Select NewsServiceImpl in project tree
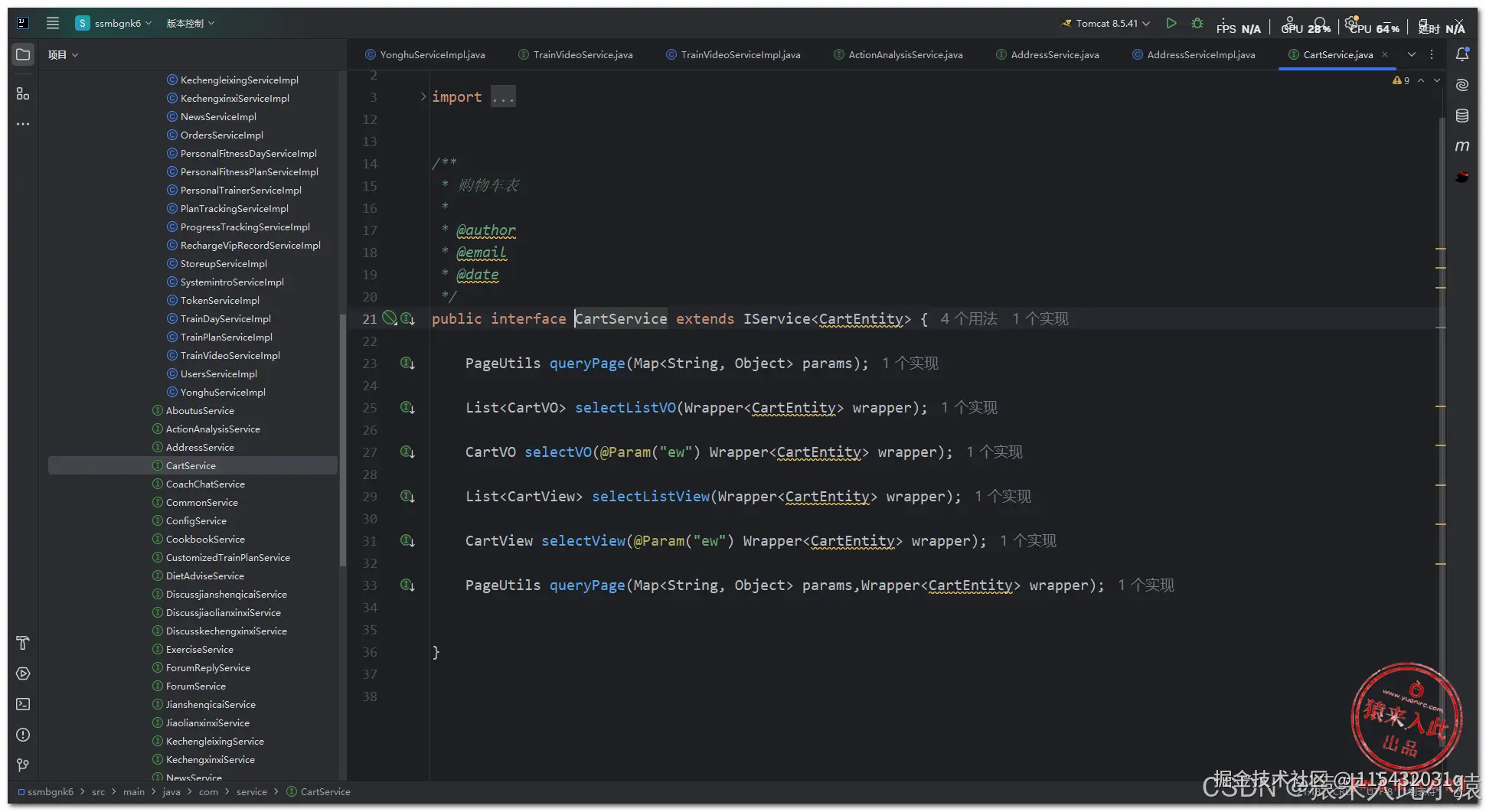Viewport: 1486px width, 812px height. click(x=218, y=116)
